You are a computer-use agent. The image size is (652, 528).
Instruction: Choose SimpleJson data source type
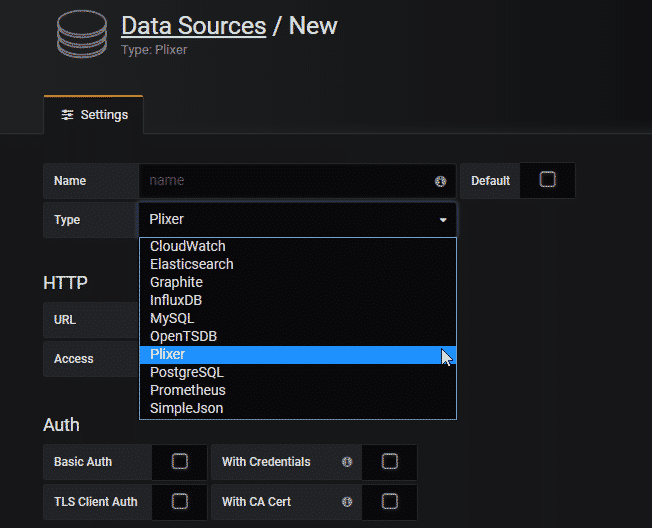pyautogui.click(x=298, y=408)
